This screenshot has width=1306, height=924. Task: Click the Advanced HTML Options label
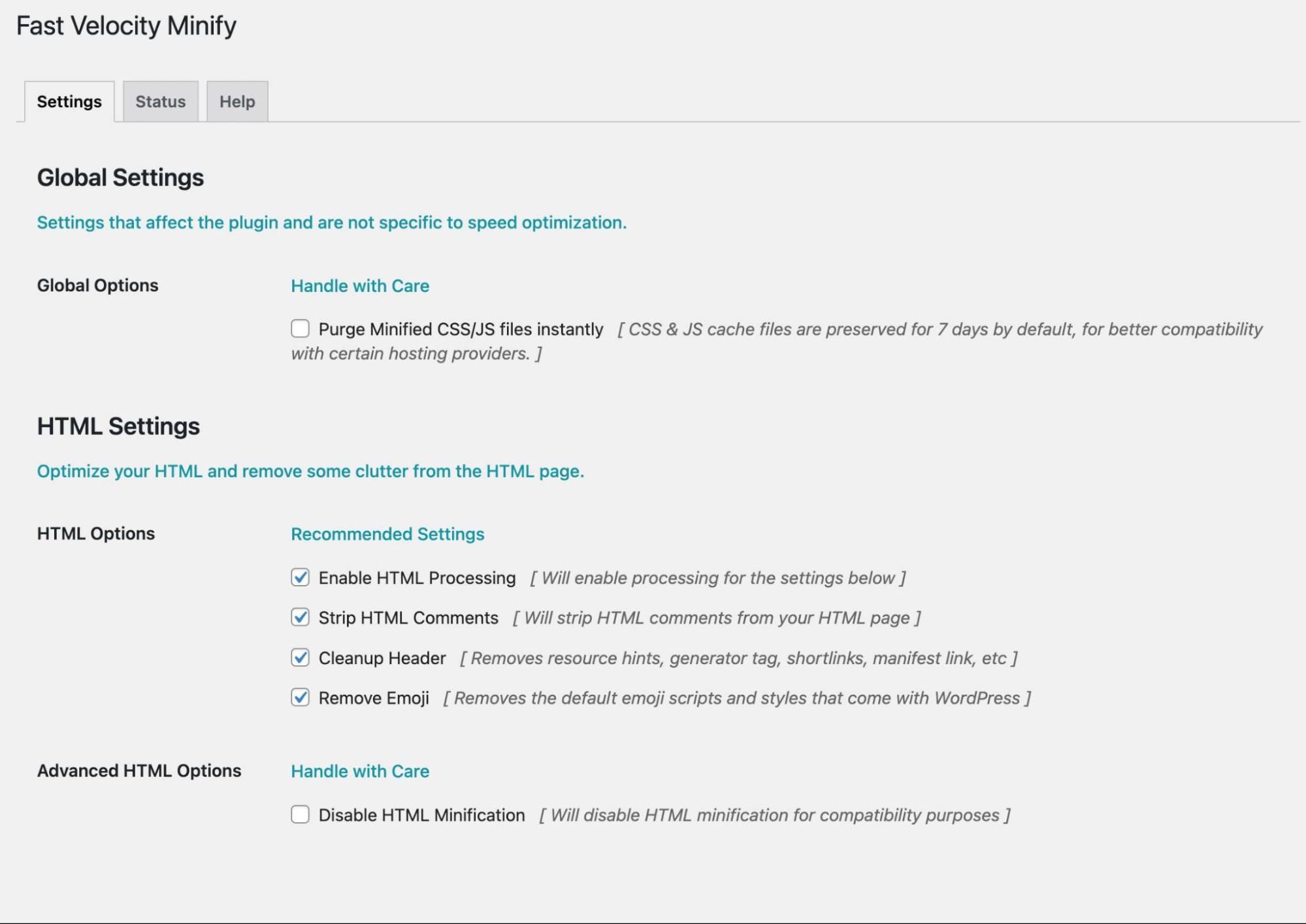point(139,771)
